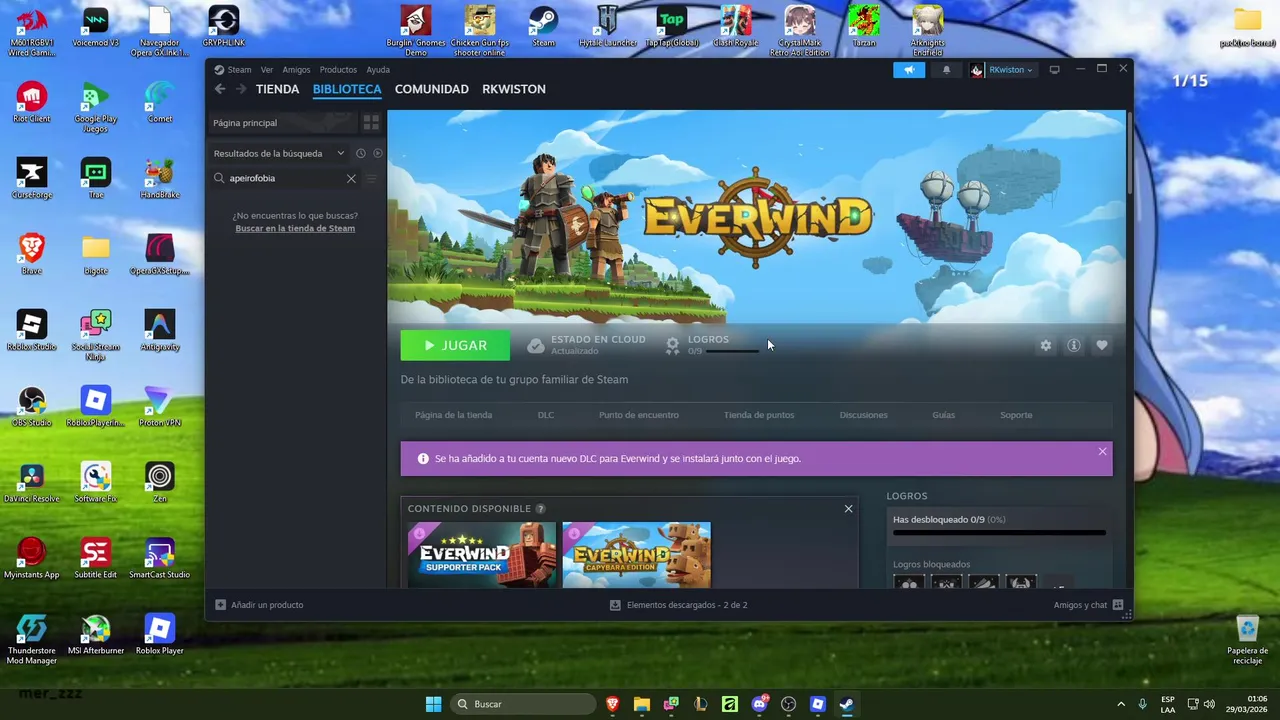Click into the library search field

pyautogui.click(x=287, y=178)
